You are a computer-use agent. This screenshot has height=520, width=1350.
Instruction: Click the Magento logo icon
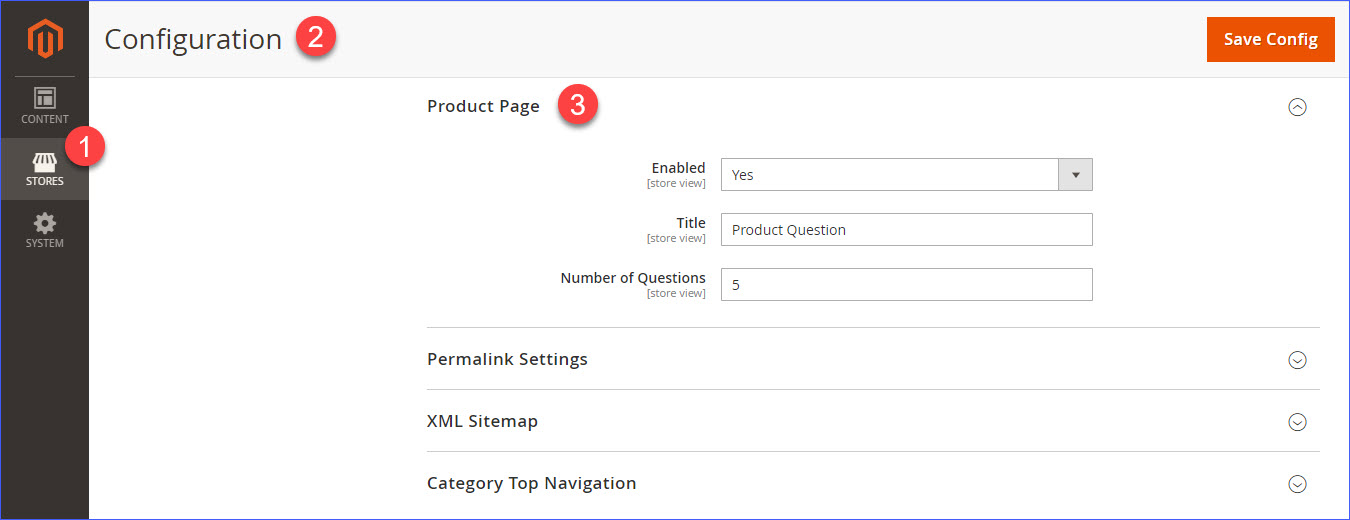coord(45,39)
